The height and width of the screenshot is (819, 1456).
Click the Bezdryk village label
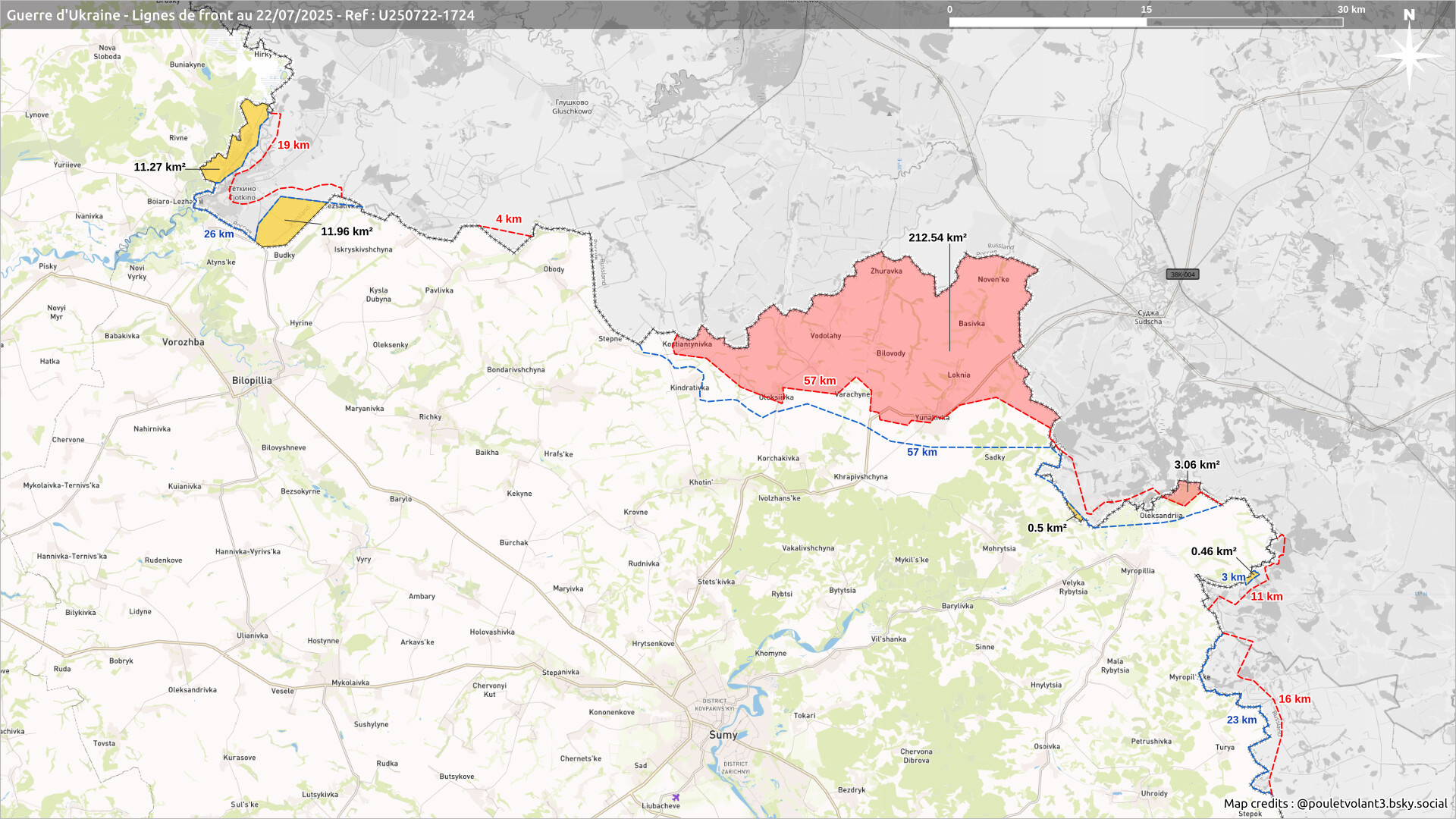click(x=852, y=790)
